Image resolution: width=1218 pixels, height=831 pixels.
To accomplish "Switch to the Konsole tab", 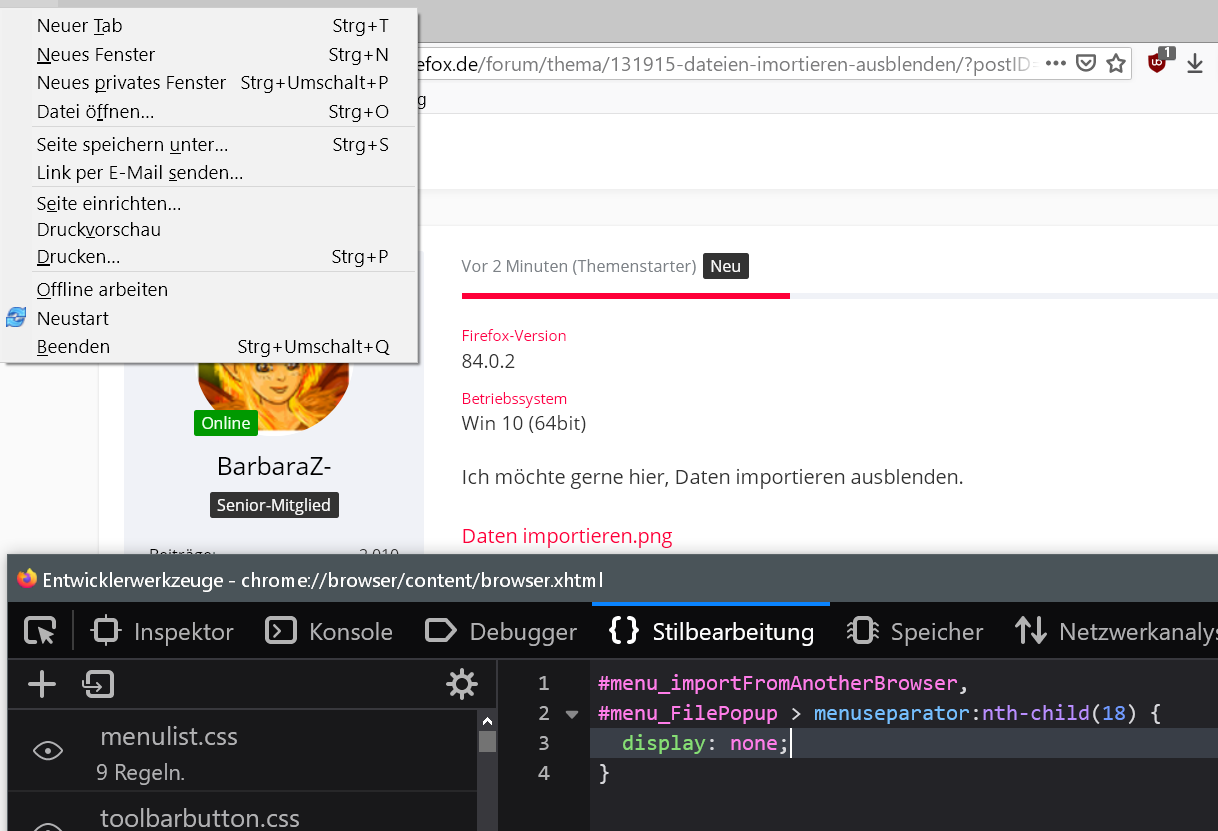I will point(329,631).
